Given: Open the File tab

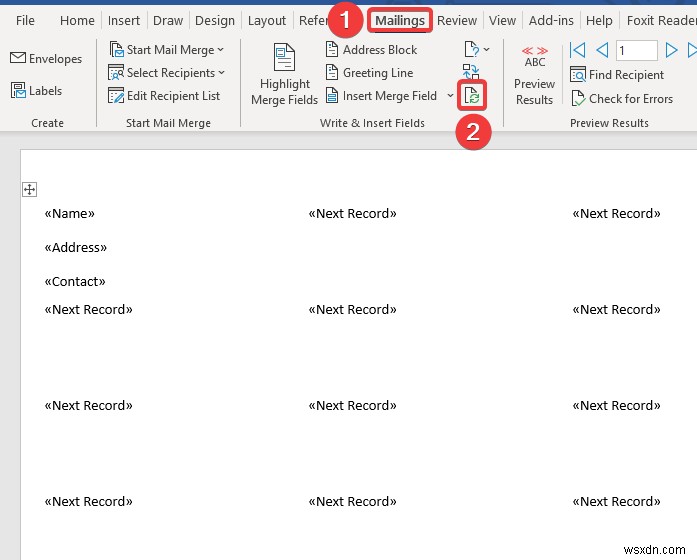Looking at the screenshot, I should point(25,20).
